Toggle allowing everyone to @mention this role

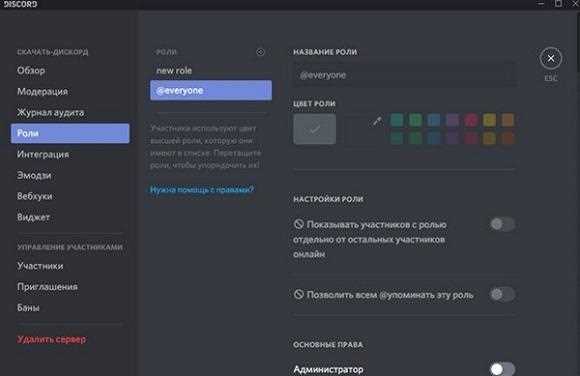(502, 295)
